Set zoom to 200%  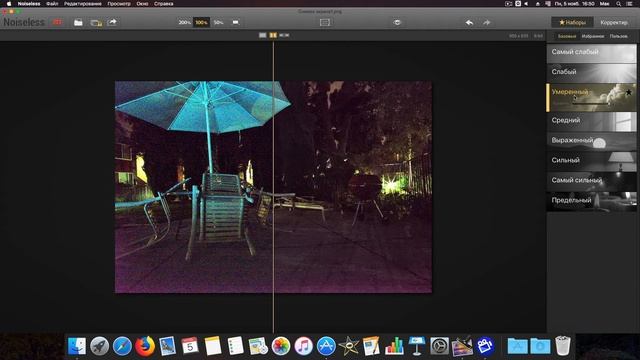coord(184,22)
